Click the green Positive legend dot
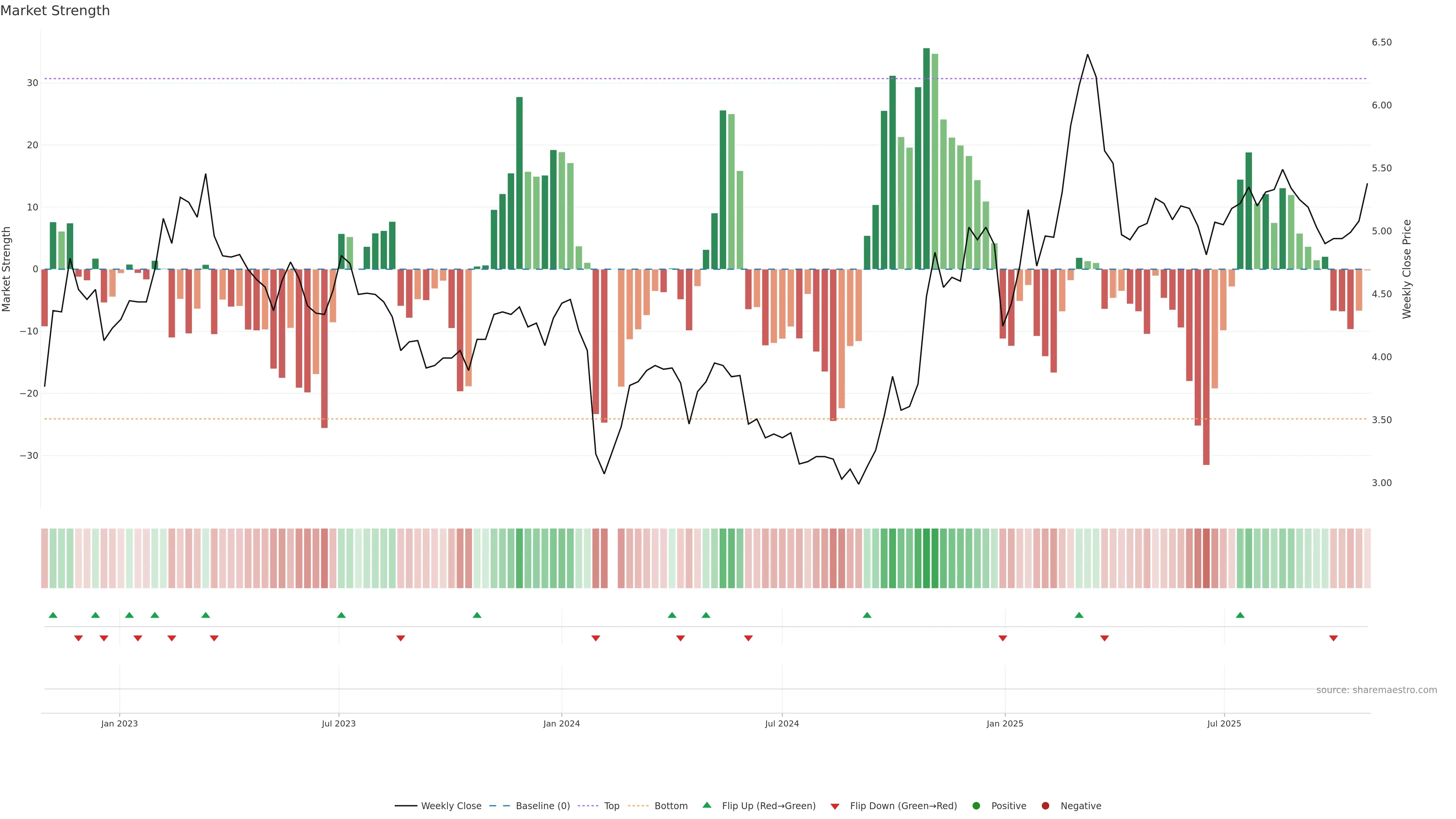 976,806
